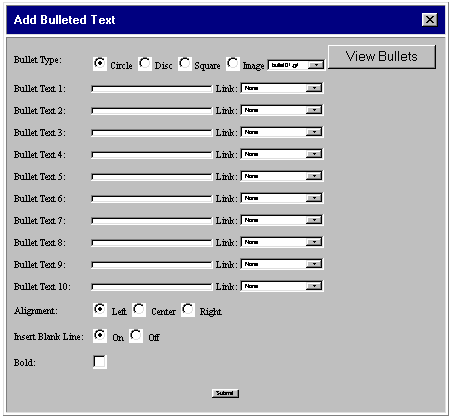This screenshot has width=453, height=420.
Task: Select the Disc bullet type radio button
Action: [145, 63]
